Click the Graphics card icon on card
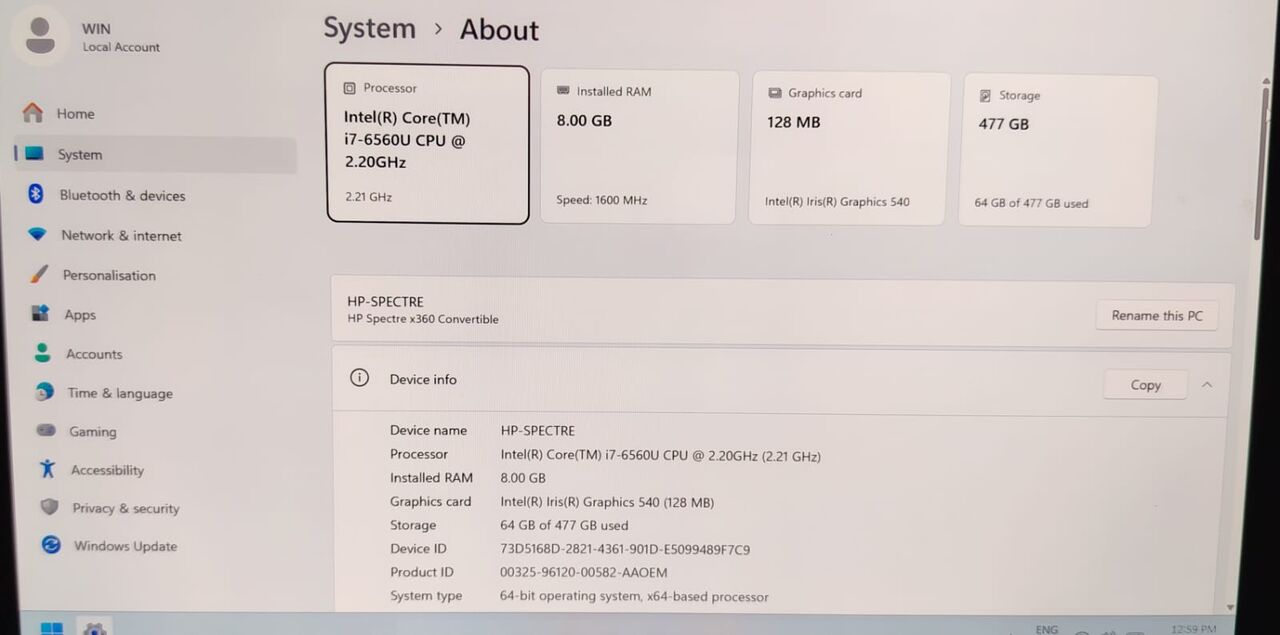 775,93
